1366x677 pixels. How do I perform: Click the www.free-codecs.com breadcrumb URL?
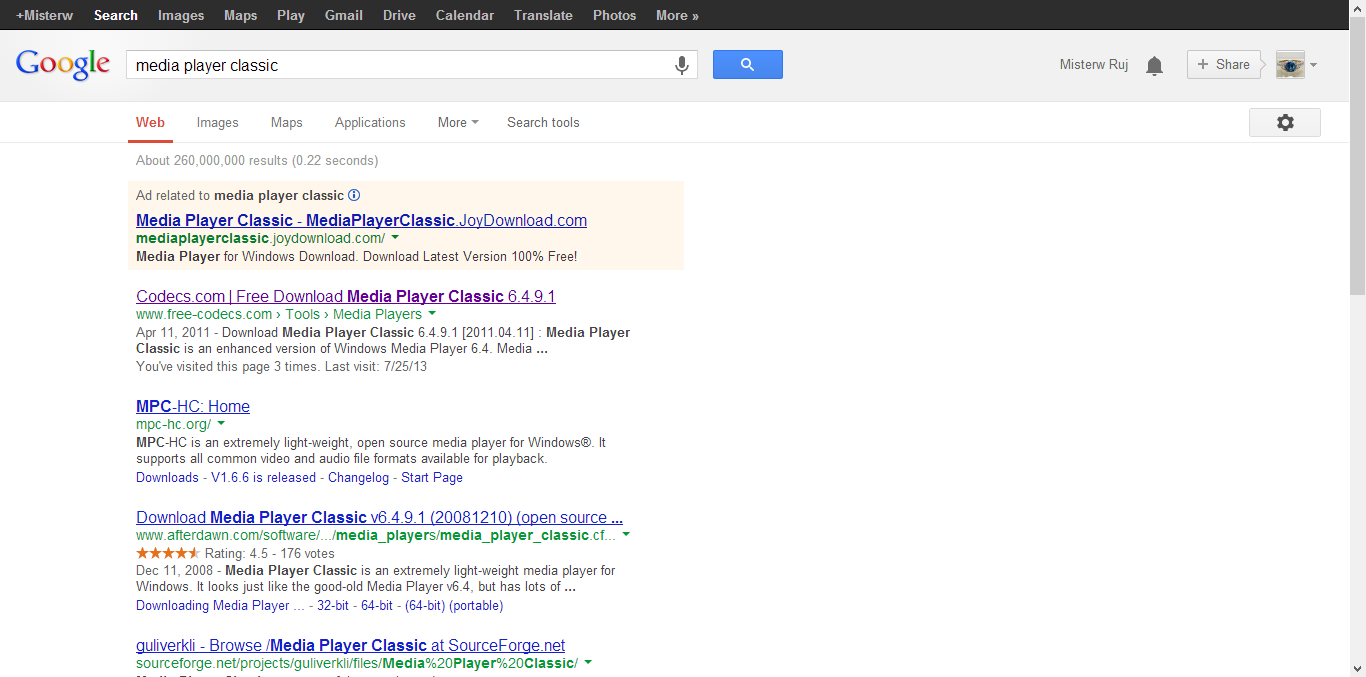[204, 314]
